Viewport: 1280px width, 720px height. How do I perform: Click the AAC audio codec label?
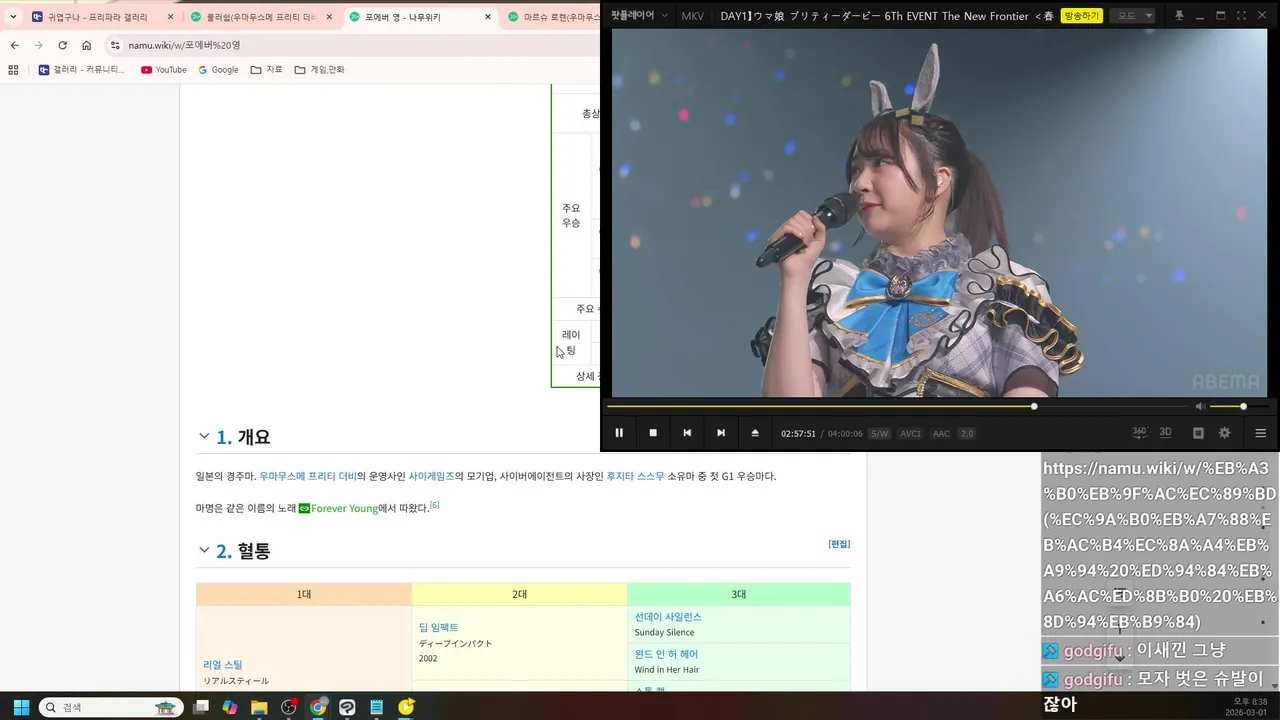[941, 434]
